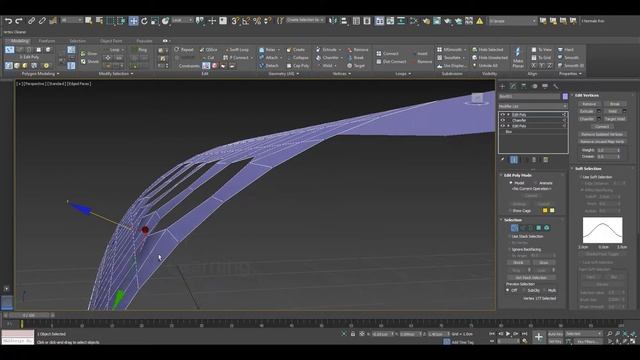Click the Redo arrow icon
Screen dimensions: 640x360
(x=19, y=20)
